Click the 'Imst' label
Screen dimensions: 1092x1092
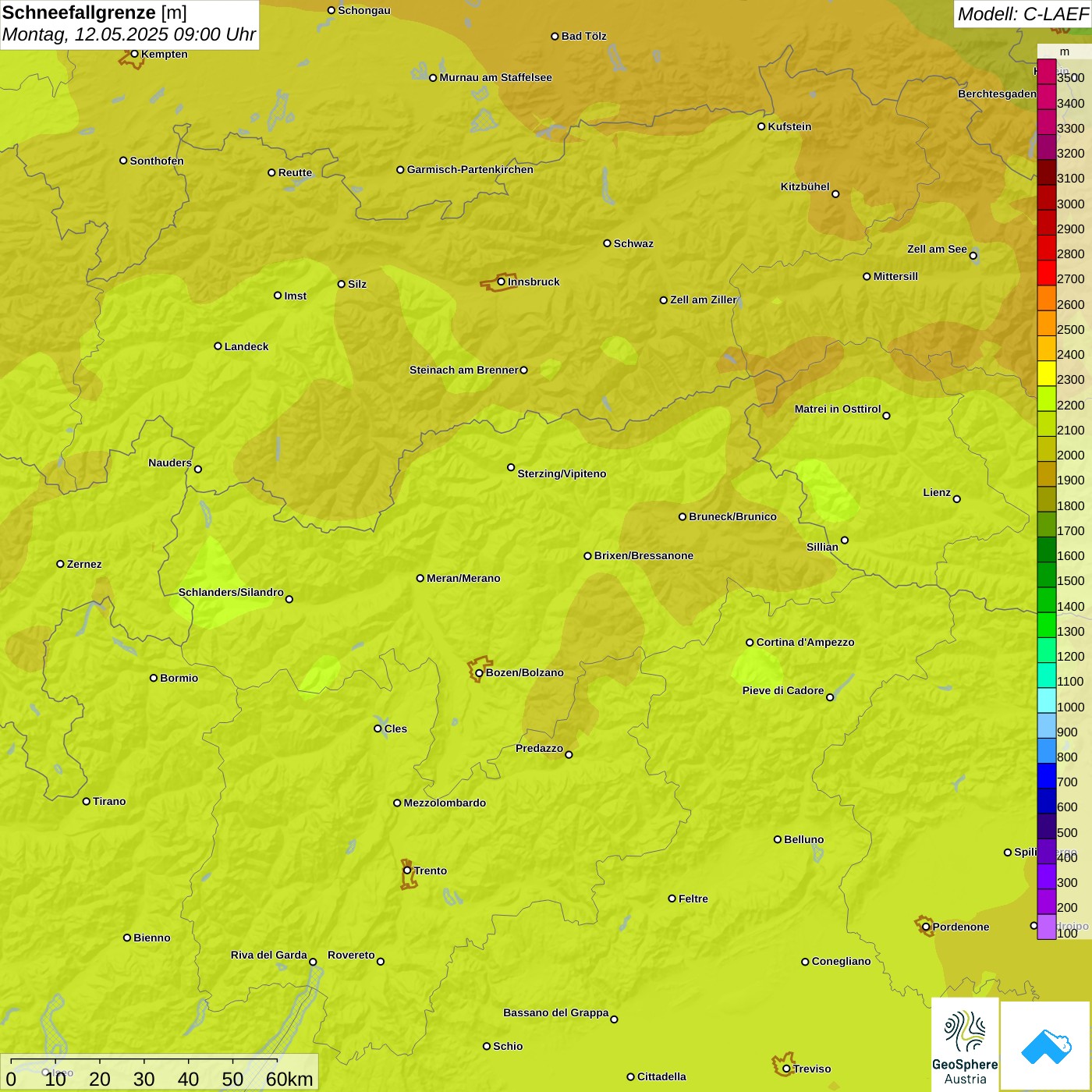point(295,296)
